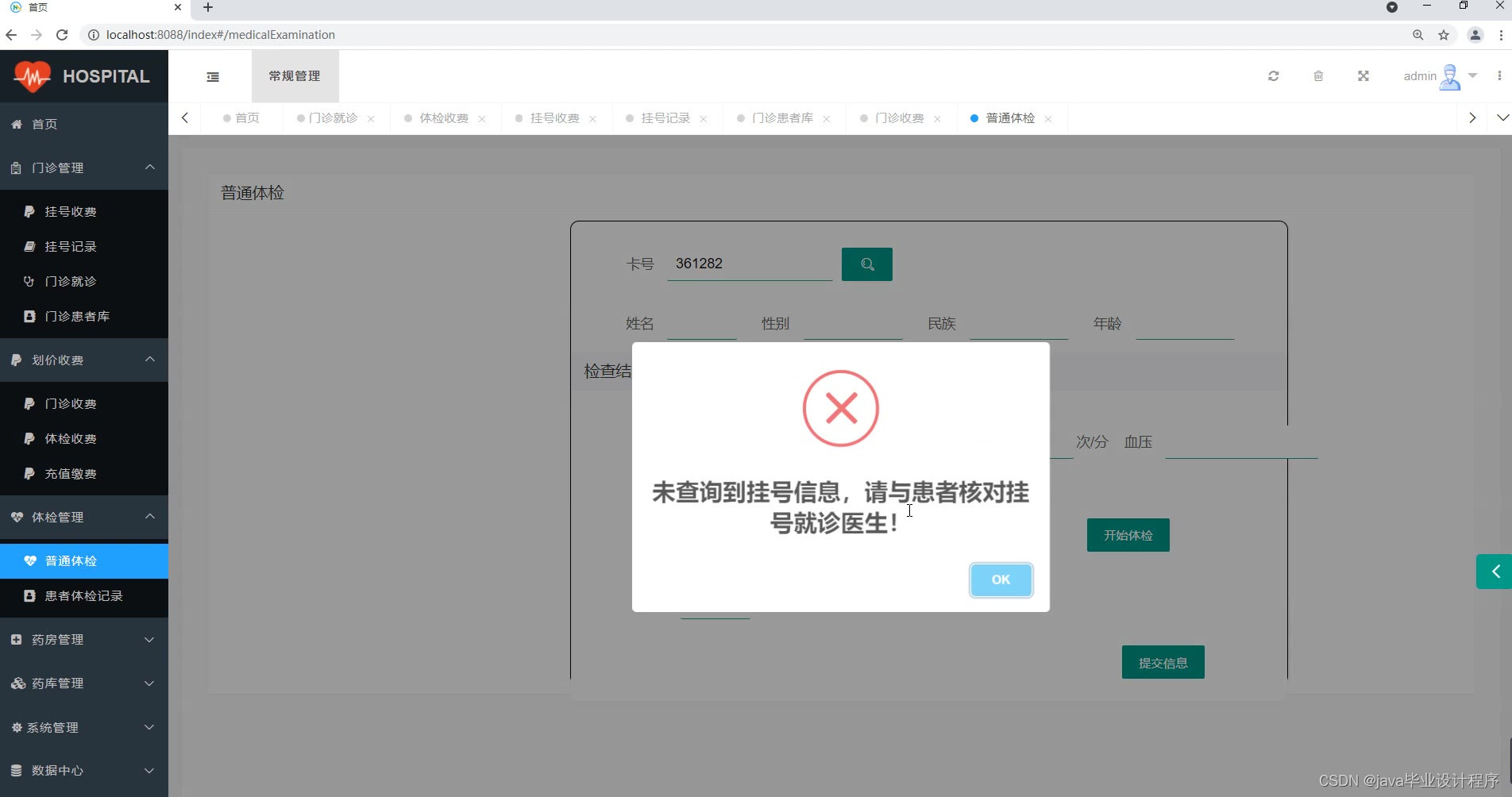The height and width of the screenshot is (797, 1512).
Task: Click the right tab navigation arrow
Action: 1472,118
